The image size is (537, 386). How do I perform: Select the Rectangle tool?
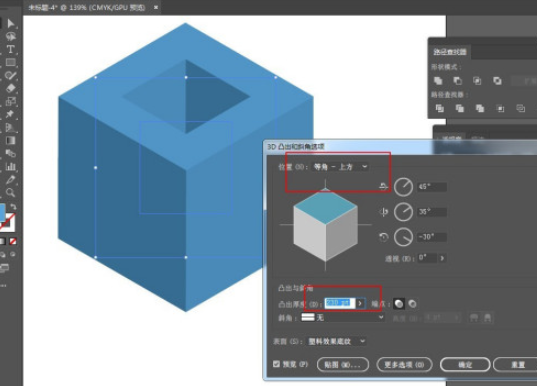point(11,62)
